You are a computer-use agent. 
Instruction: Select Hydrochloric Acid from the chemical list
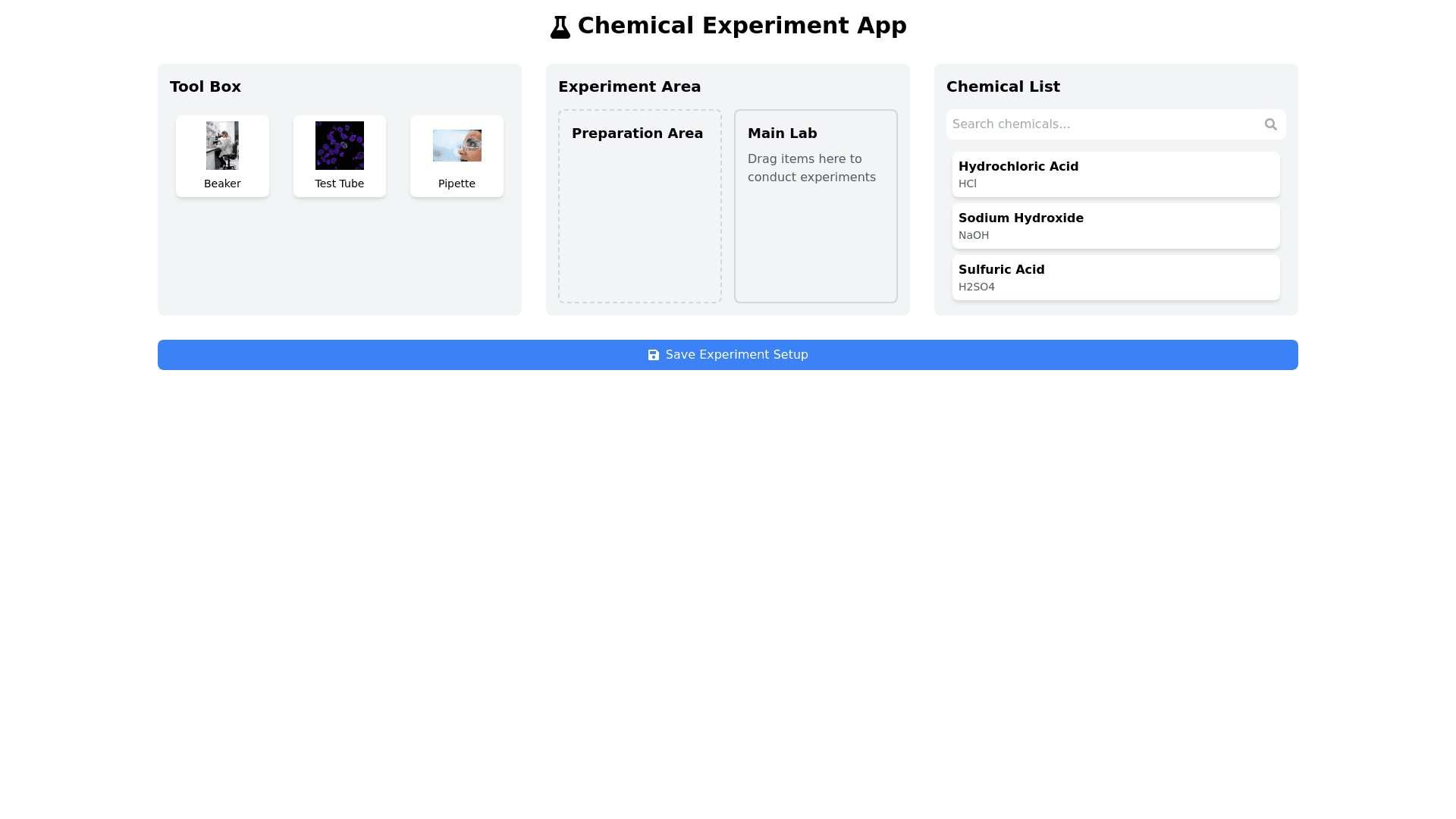click(x=1116, y=174)
